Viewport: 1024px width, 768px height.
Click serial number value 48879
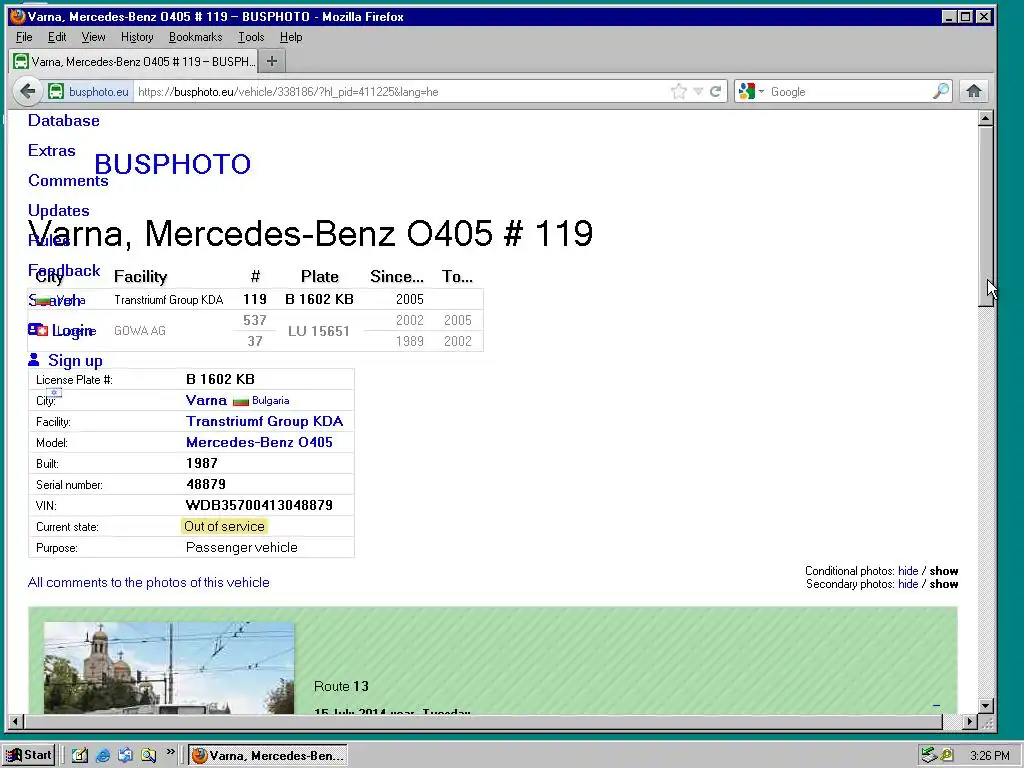pyautogui.click(x=206, y=485)
